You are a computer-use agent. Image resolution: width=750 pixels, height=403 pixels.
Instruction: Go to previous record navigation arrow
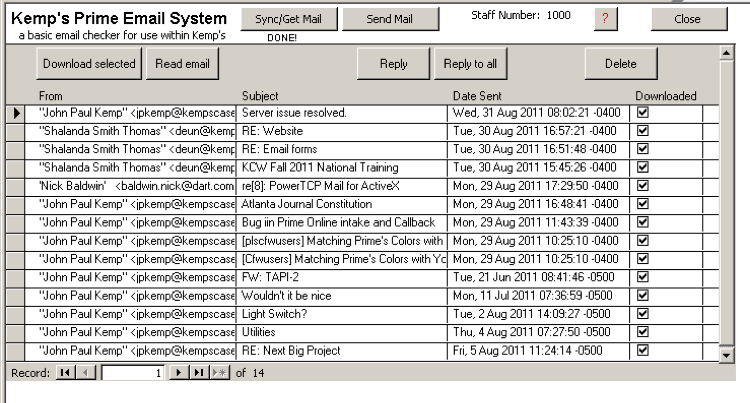pos(85,372)
